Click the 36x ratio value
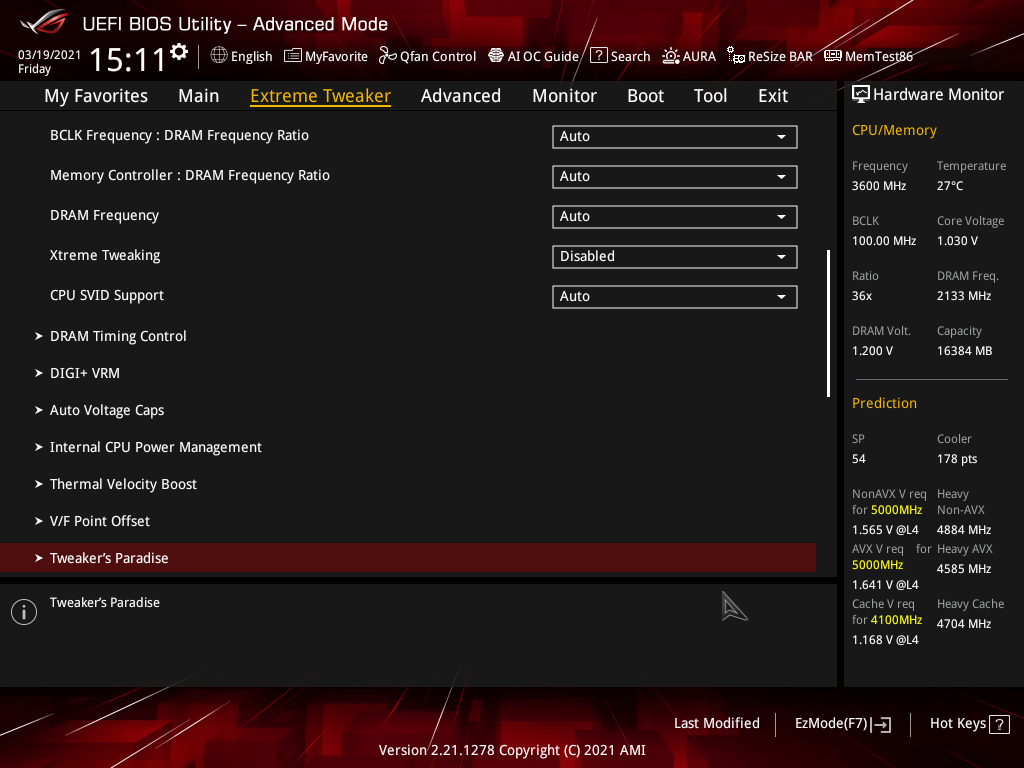Screen dimensions: 1024x768 pyautogui.click(x=862, y=296)
